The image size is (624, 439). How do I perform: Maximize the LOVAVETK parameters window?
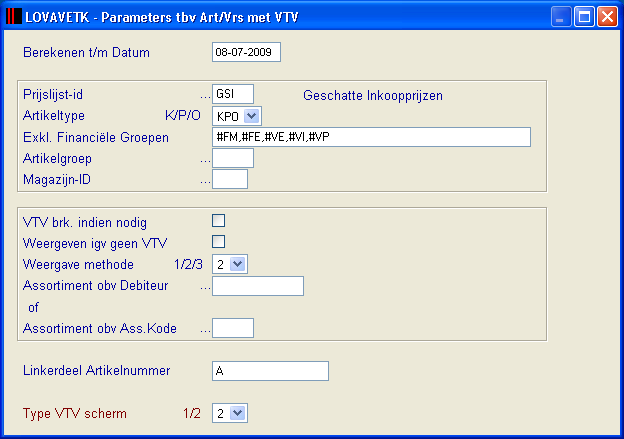[x=584, y=17]
